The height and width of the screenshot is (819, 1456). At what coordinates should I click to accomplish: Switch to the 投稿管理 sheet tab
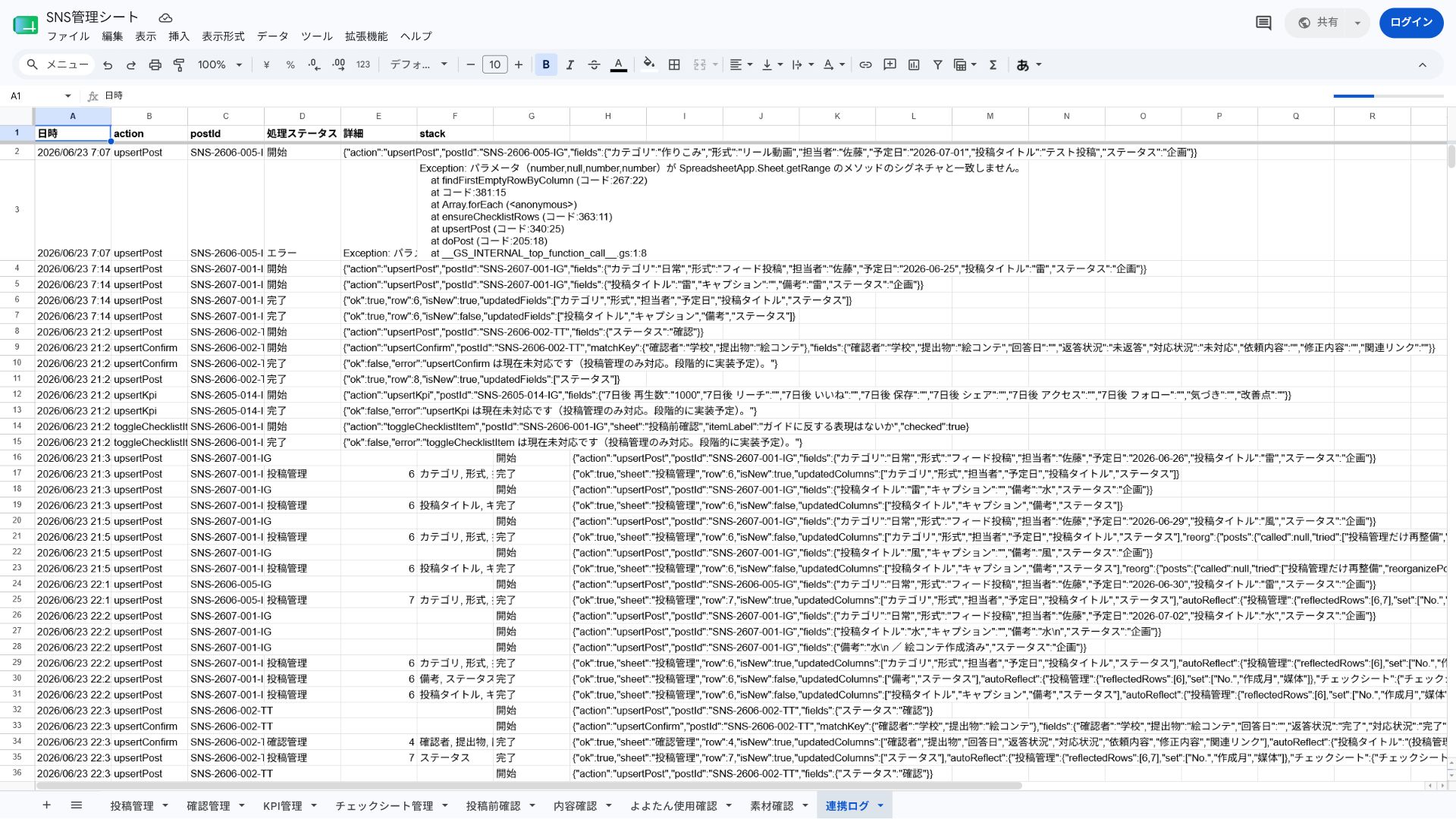[132, 806]
